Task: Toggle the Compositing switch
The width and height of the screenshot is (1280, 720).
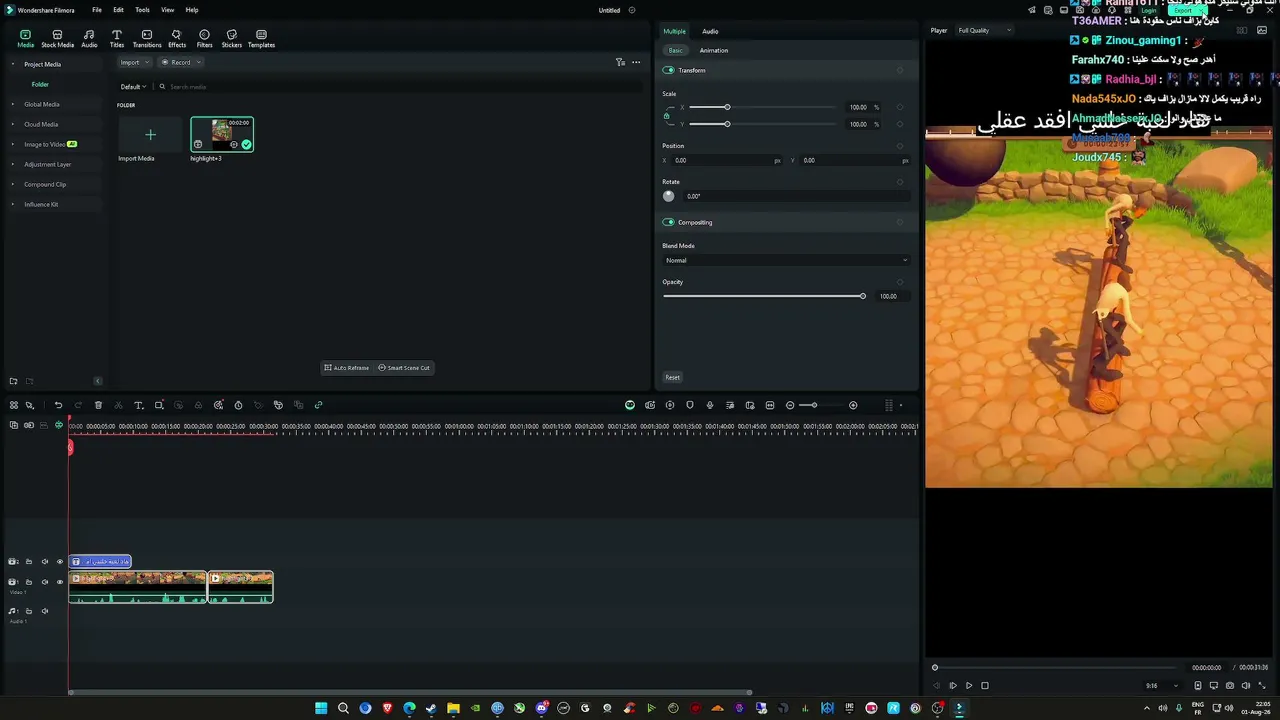Action: (668, 222)
